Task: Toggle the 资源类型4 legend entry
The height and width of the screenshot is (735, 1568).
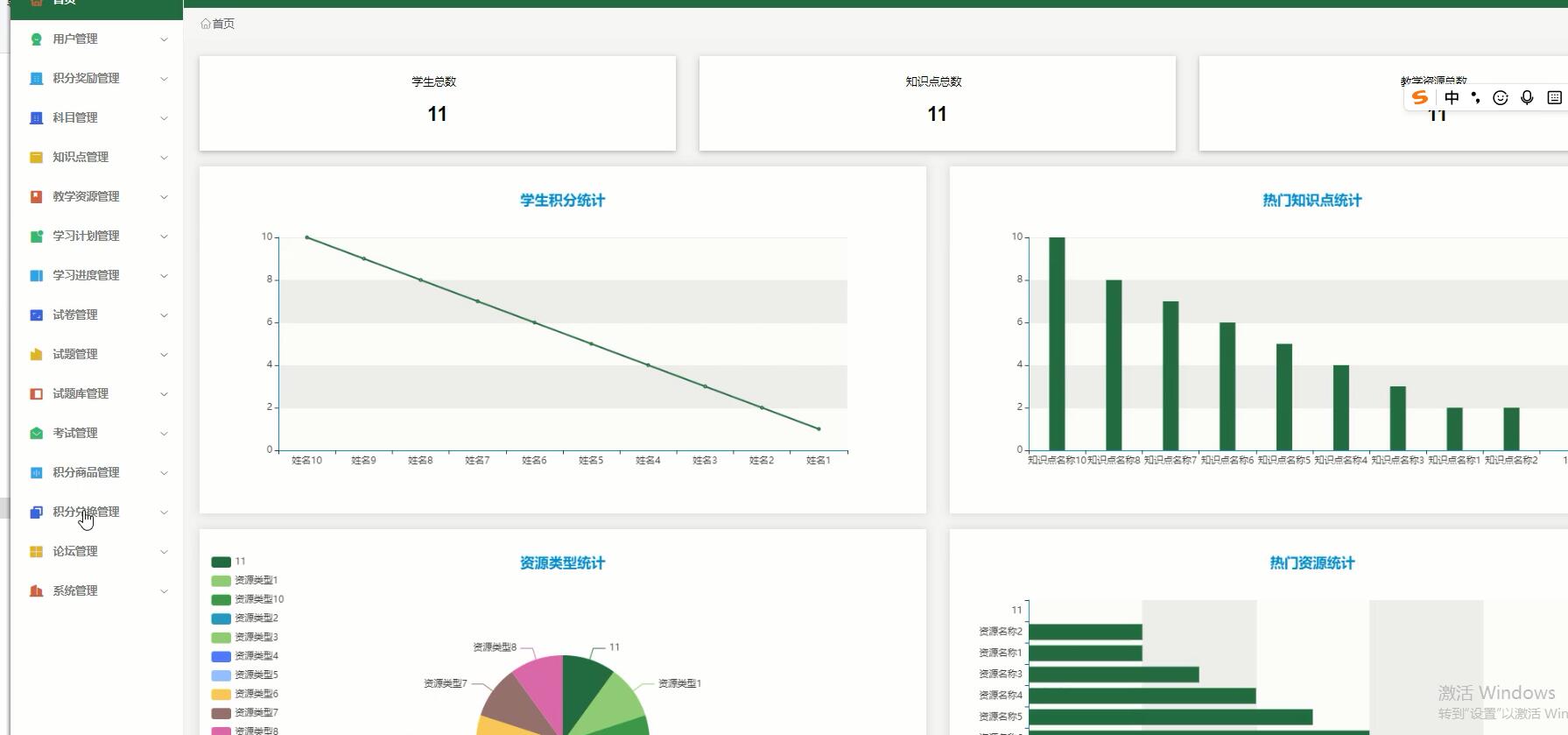Action: 244,656
